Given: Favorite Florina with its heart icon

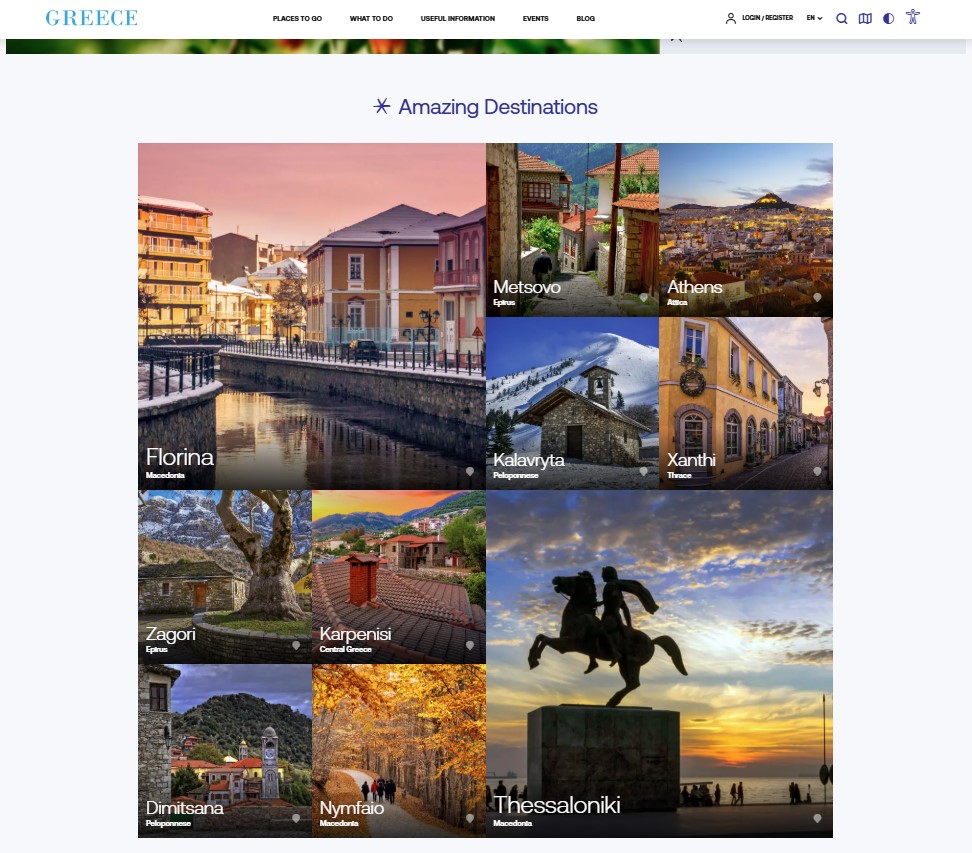Looking at the screenshot, I should point(470,471).
